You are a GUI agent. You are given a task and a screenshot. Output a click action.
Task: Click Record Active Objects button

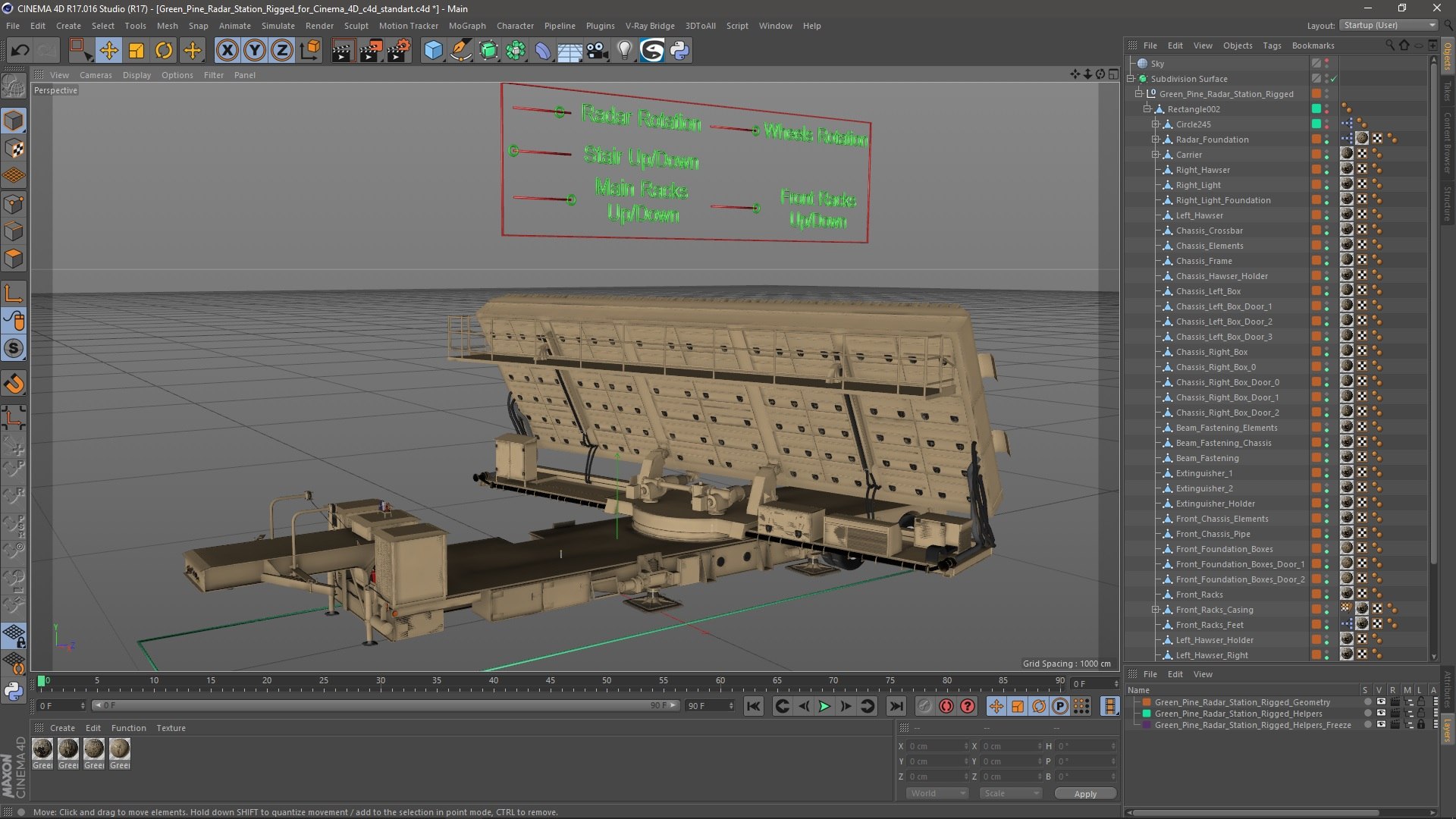coord(924,706)
